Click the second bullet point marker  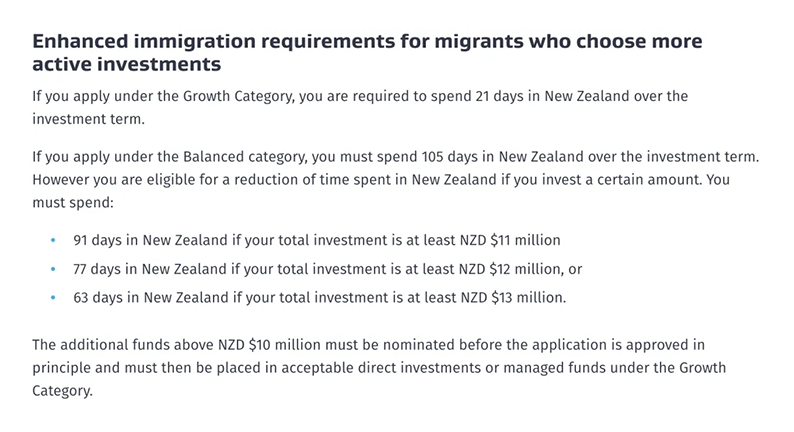53,270
